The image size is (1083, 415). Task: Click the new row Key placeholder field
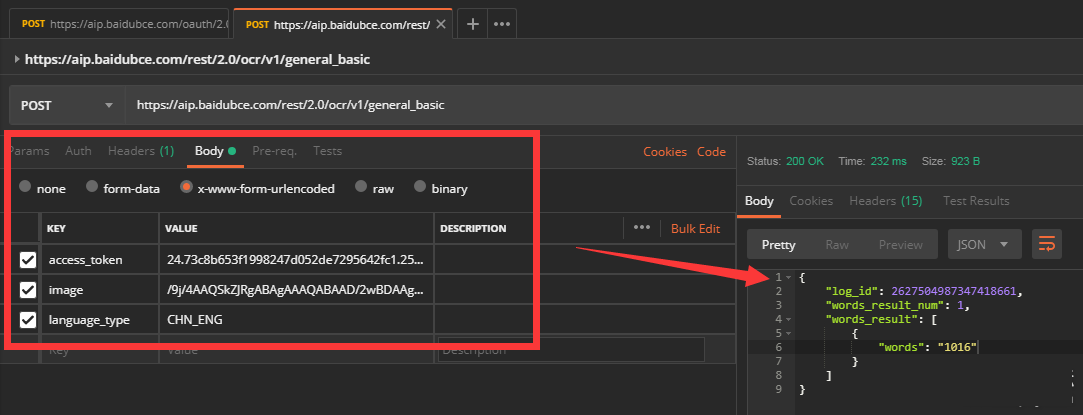[x=101, y=350]
